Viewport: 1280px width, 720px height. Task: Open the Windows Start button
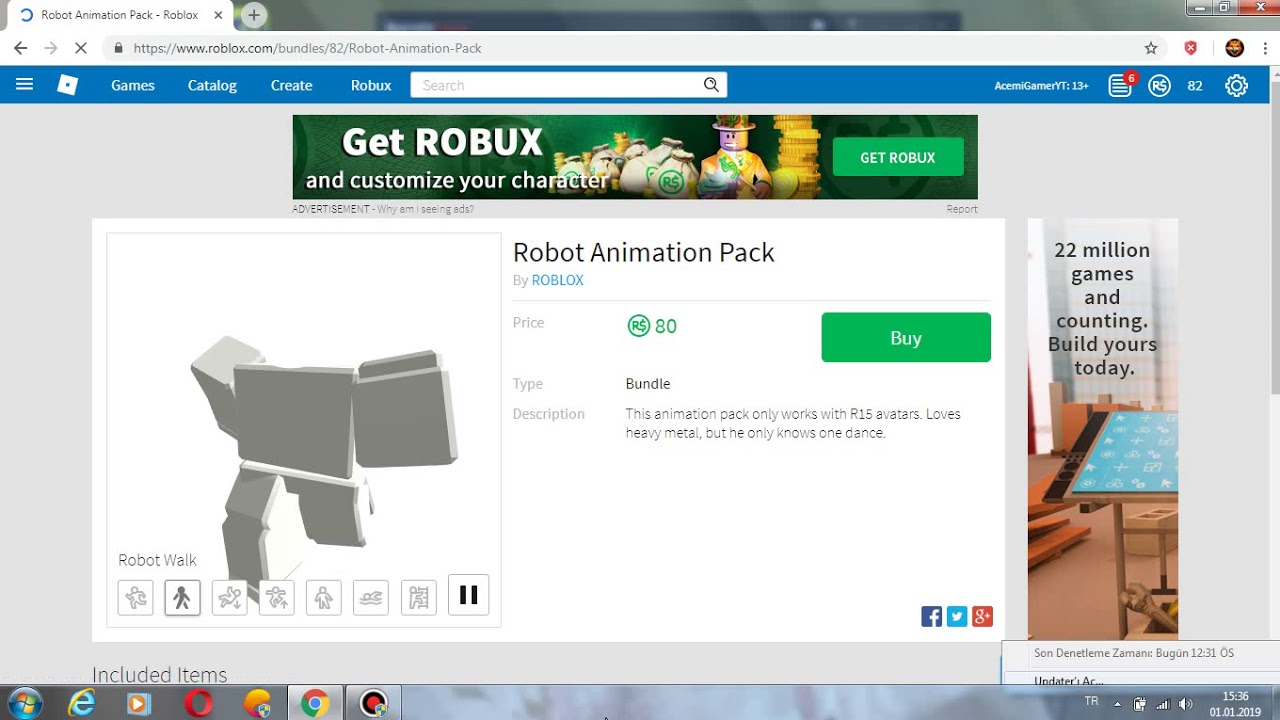[x=23, y=703]
